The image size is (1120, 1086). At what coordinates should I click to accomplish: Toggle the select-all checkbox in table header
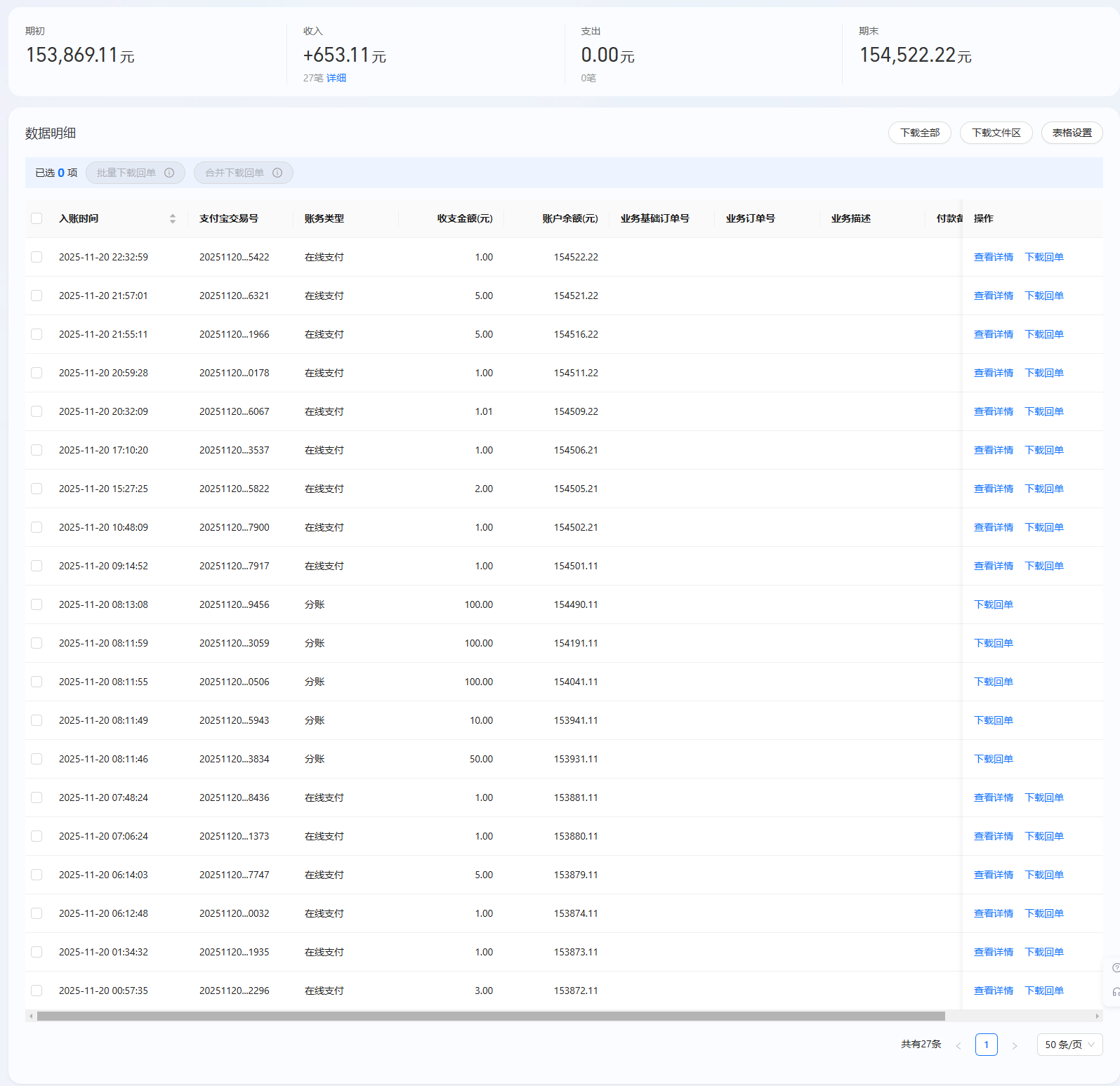[x=37, y=218]
